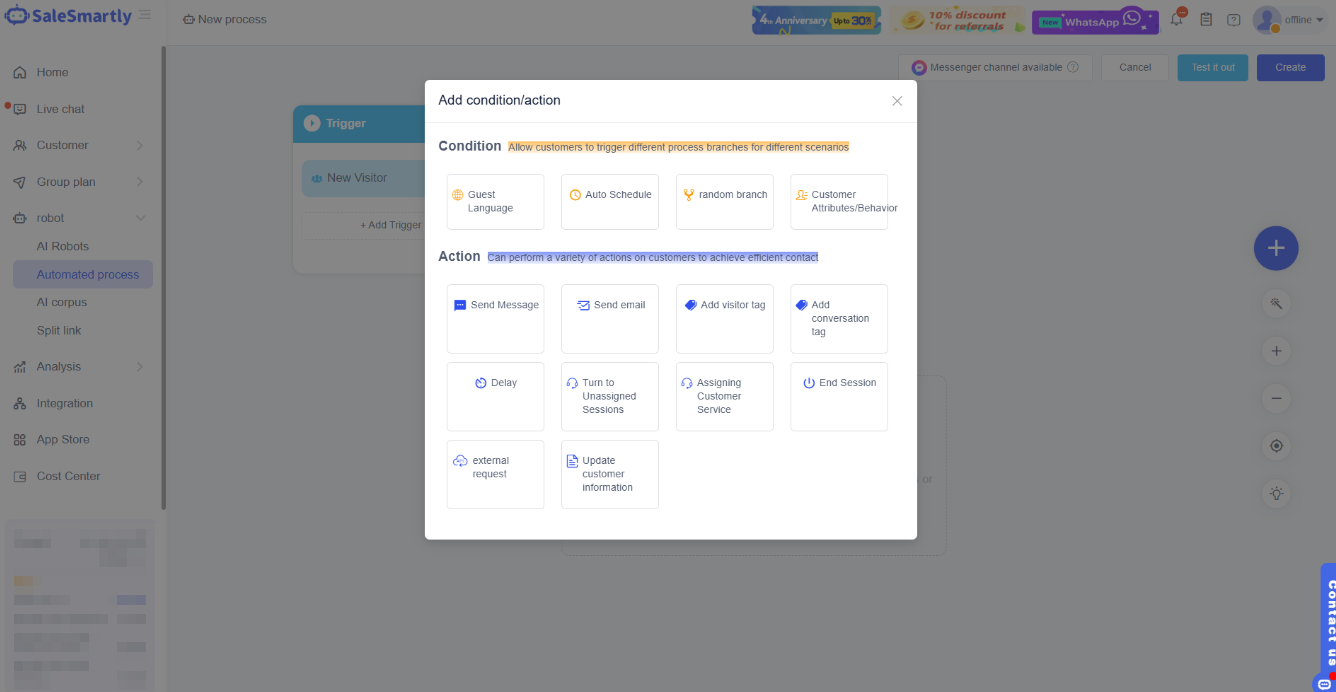Select the Delay action
The image size is (1336, 692).
(495, 396)
